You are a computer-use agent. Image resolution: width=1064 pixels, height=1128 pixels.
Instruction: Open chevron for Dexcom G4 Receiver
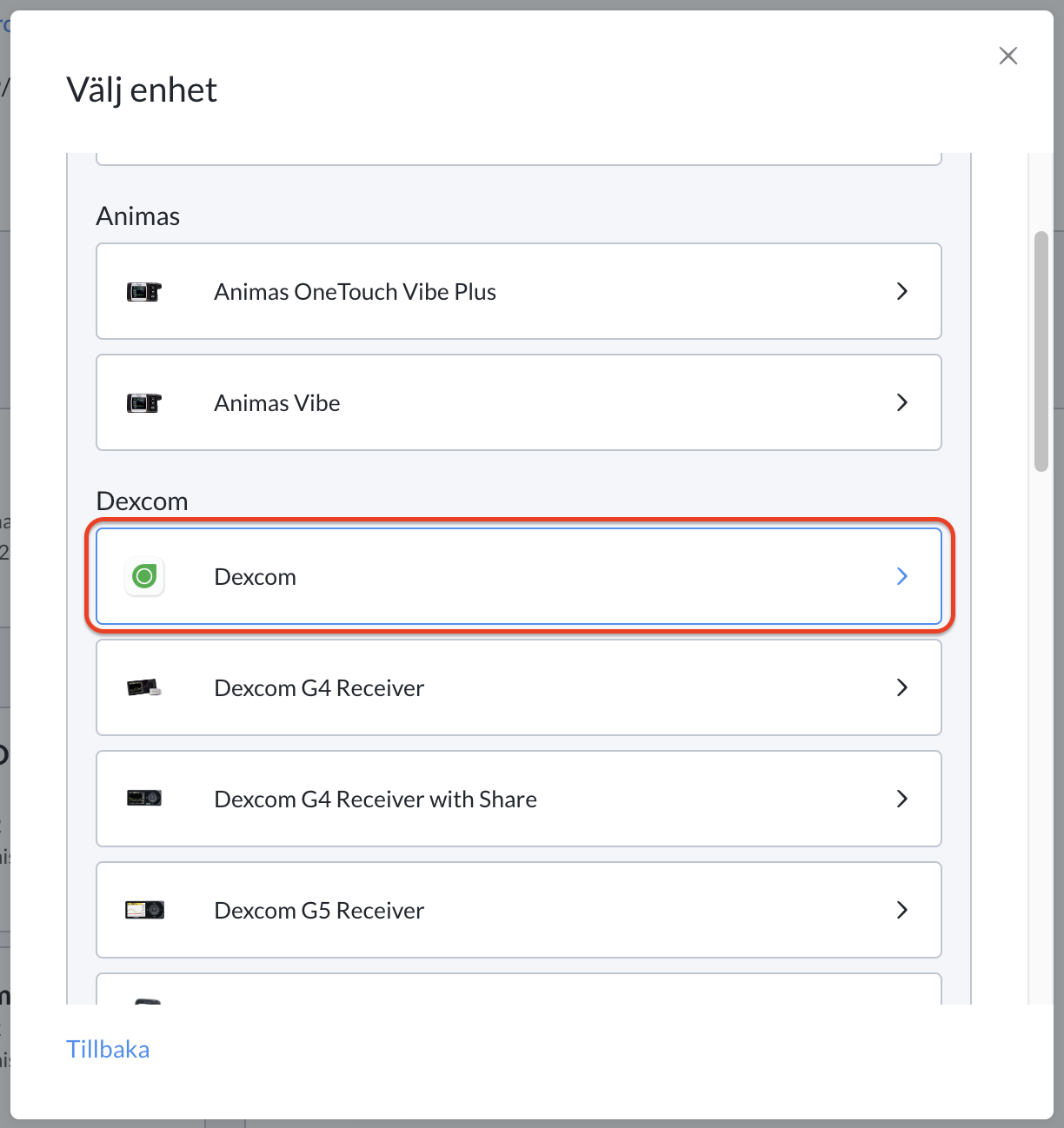pos(902,687)
